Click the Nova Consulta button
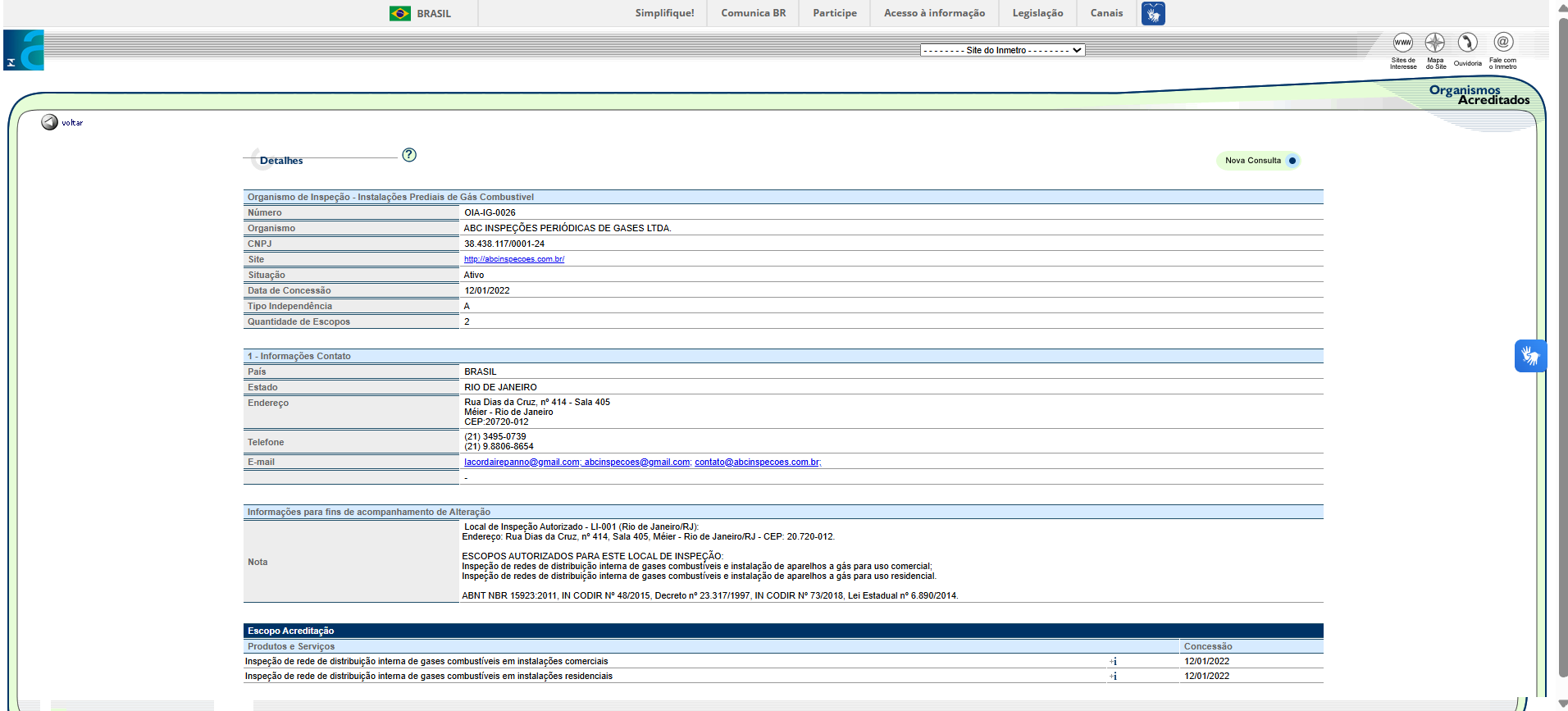Screen dimensions: 1568x711 coord(1259,161)
